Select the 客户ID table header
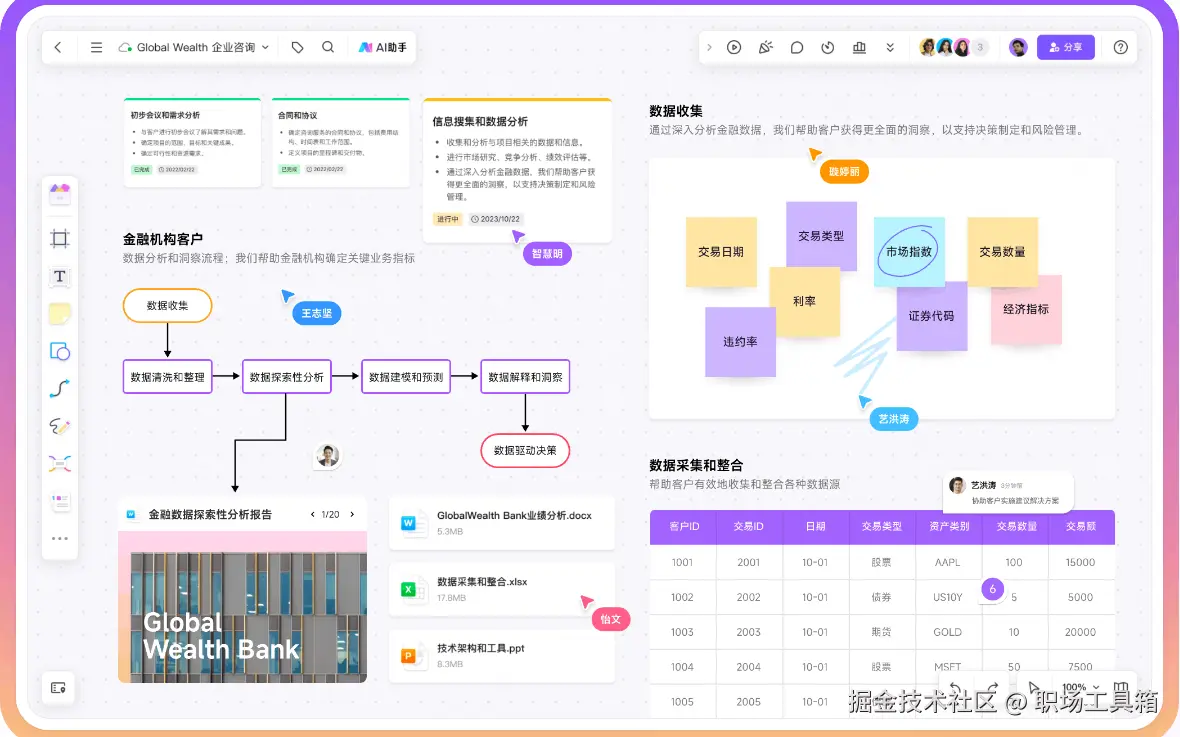This screenshot has height=737, width=1180. click(x=683, y=526)
